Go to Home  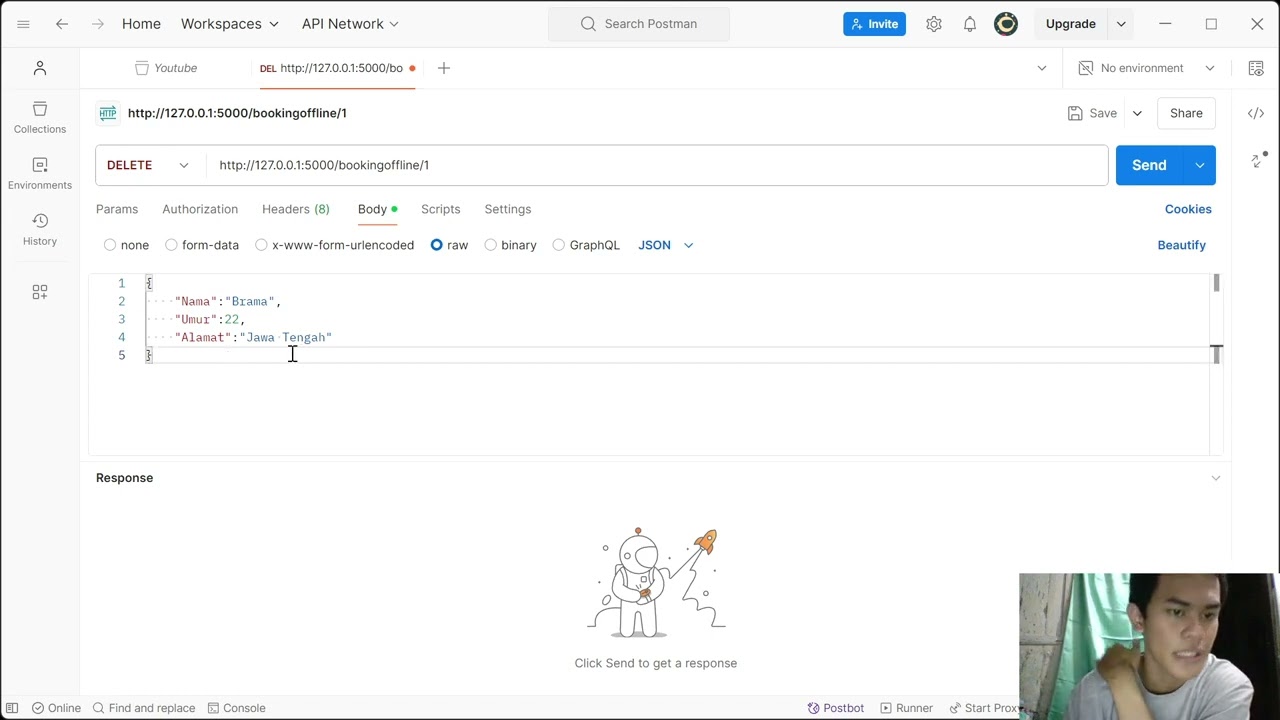point(141,24)
